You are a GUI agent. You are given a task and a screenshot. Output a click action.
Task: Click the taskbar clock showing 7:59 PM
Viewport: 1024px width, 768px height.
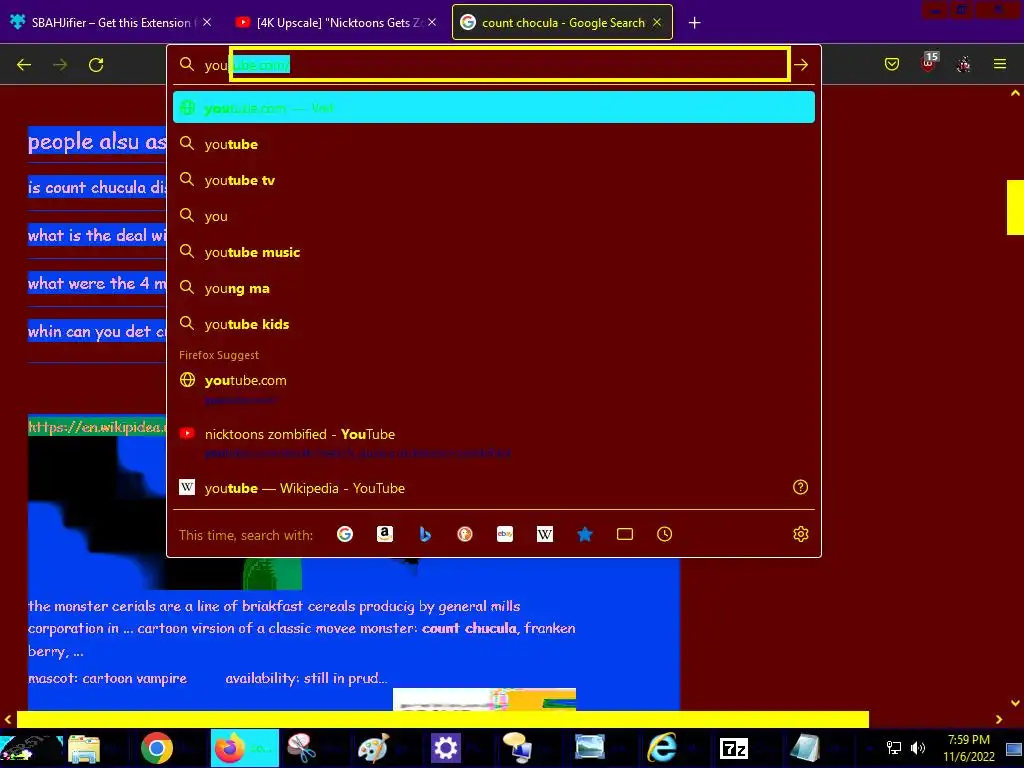(x=968, y=748)
